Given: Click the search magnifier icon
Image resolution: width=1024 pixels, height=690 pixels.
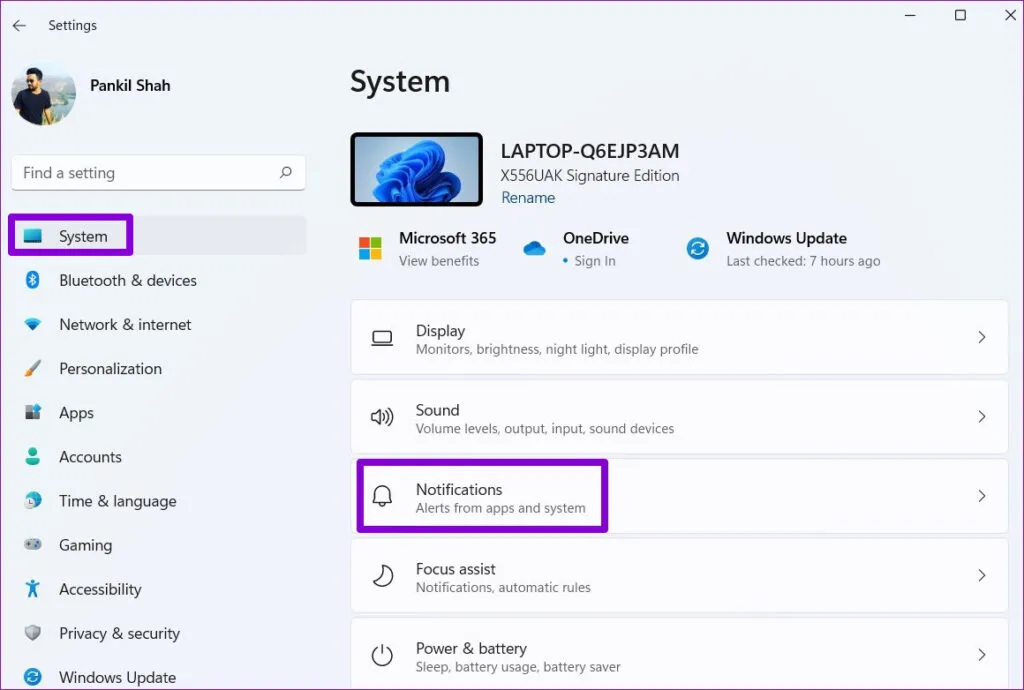Looking at the screenshot, I should pyautogui.click(x=286, y=173).
